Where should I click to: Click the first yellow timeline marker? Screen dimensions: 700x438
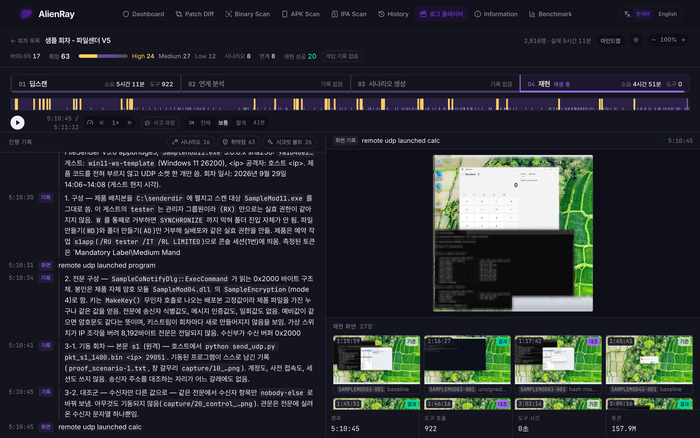point(17,104)
